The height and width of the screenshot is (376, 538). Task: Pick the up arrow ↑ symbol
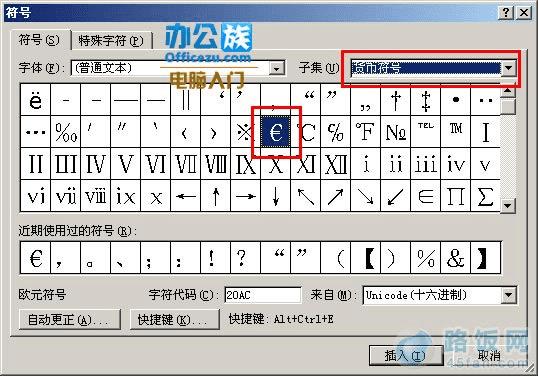tap(216, 196)
